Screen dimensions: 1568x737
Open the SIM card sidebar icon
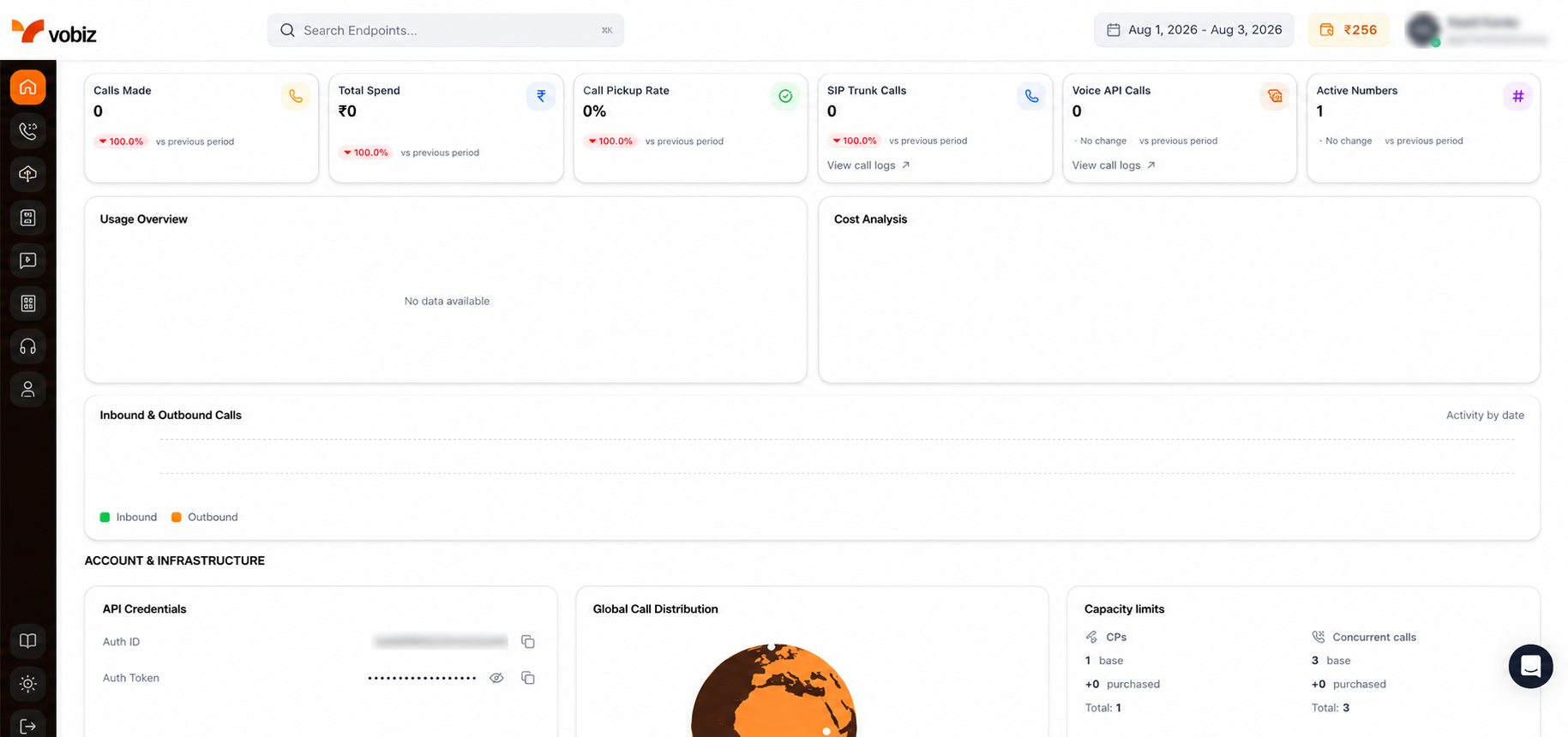28,218
